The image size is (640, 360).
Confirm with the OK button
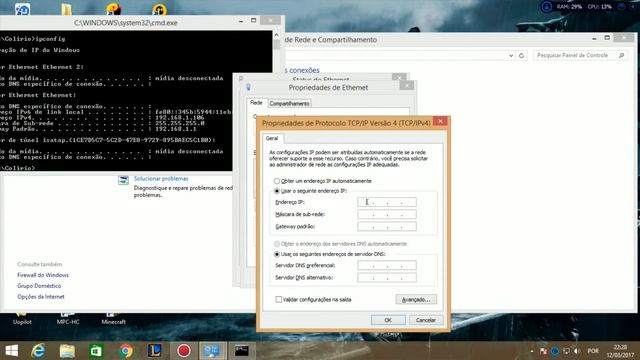click(x=388, y=320)
